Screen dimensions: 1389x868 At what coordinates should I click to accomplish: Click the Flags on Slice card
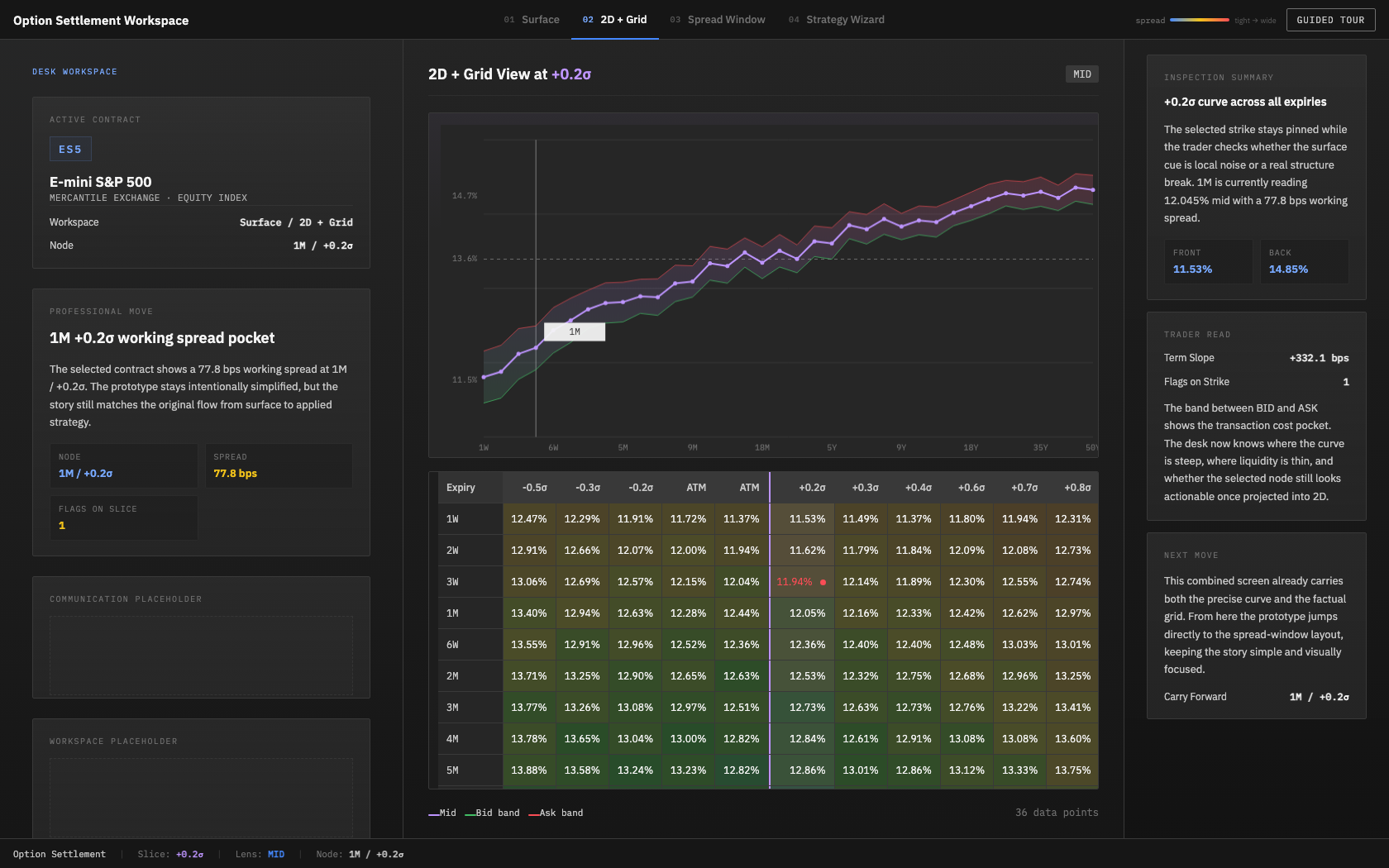tap(123, 517)
